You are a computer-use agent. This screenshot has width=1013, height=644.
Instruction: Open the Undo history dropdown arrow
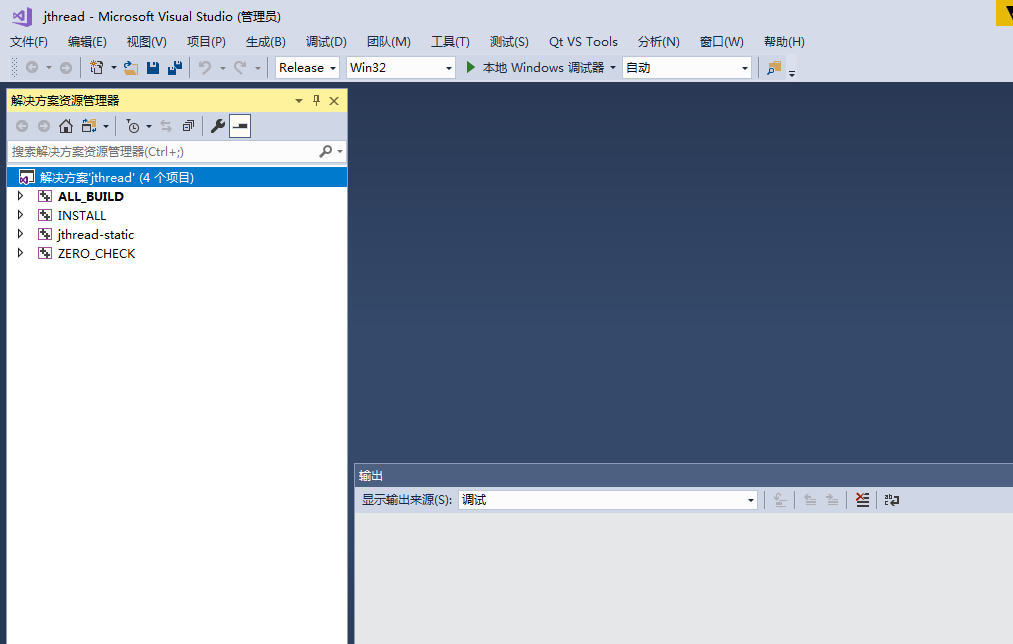[222, 67]
